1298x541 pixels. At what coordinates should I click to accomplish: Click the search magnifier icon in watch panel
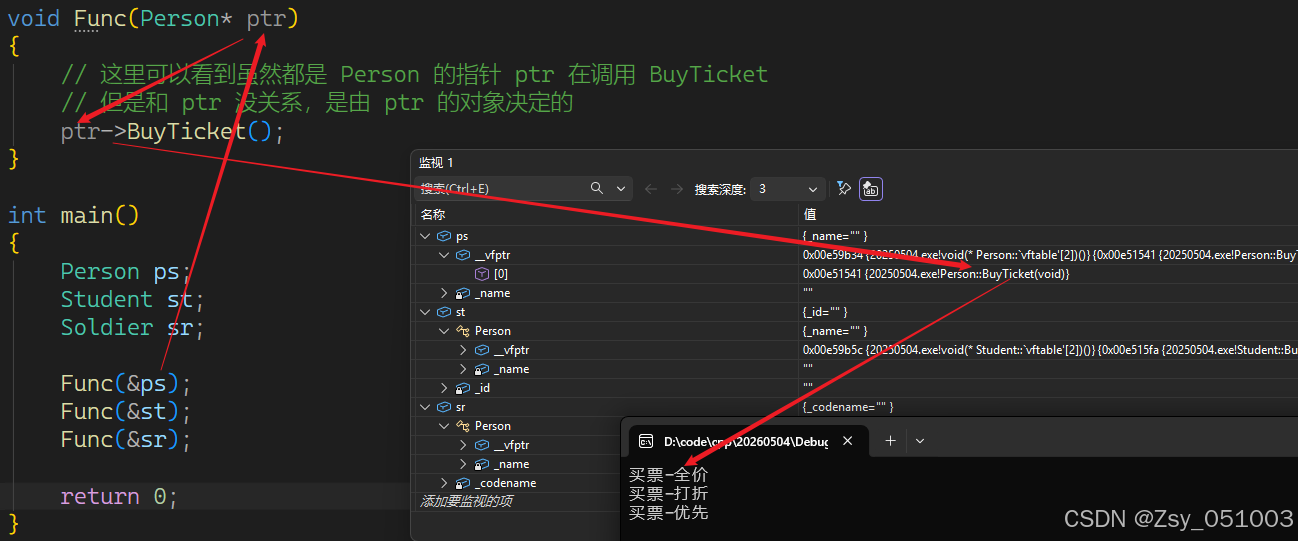pyautogui.click(x=597, y=188)
